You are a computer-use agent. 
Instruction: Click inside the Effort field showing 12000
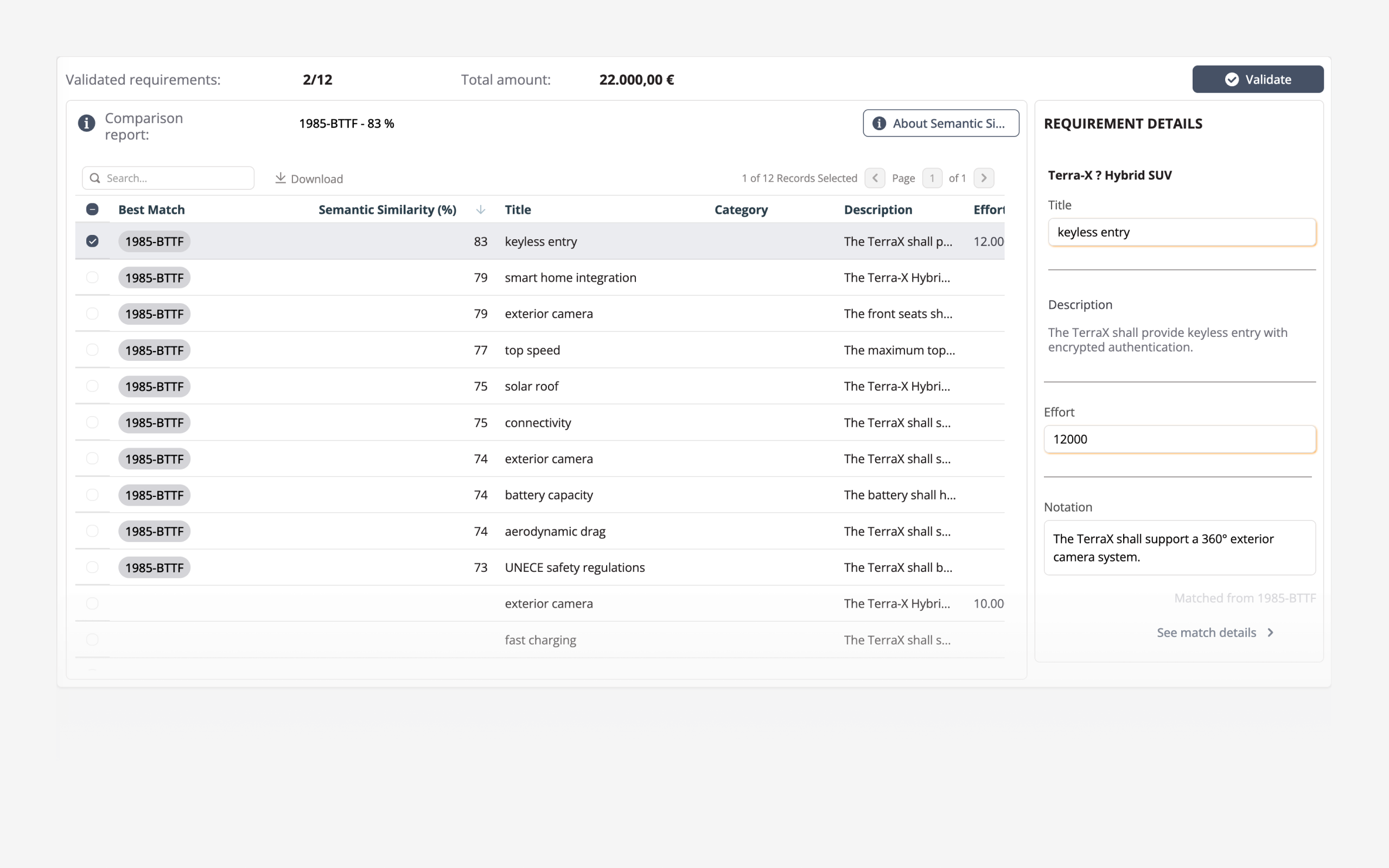1180,439
